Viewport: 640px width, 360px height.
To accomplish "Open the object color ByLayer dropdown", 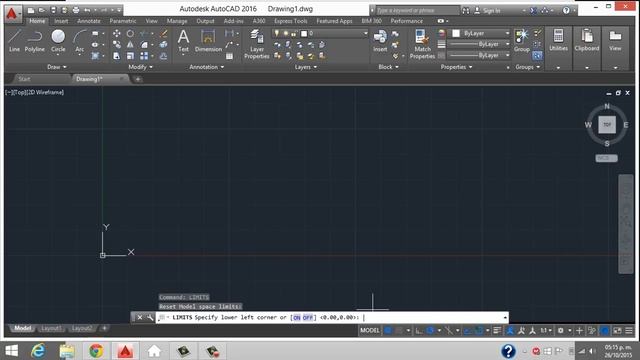I will point(507,33).
